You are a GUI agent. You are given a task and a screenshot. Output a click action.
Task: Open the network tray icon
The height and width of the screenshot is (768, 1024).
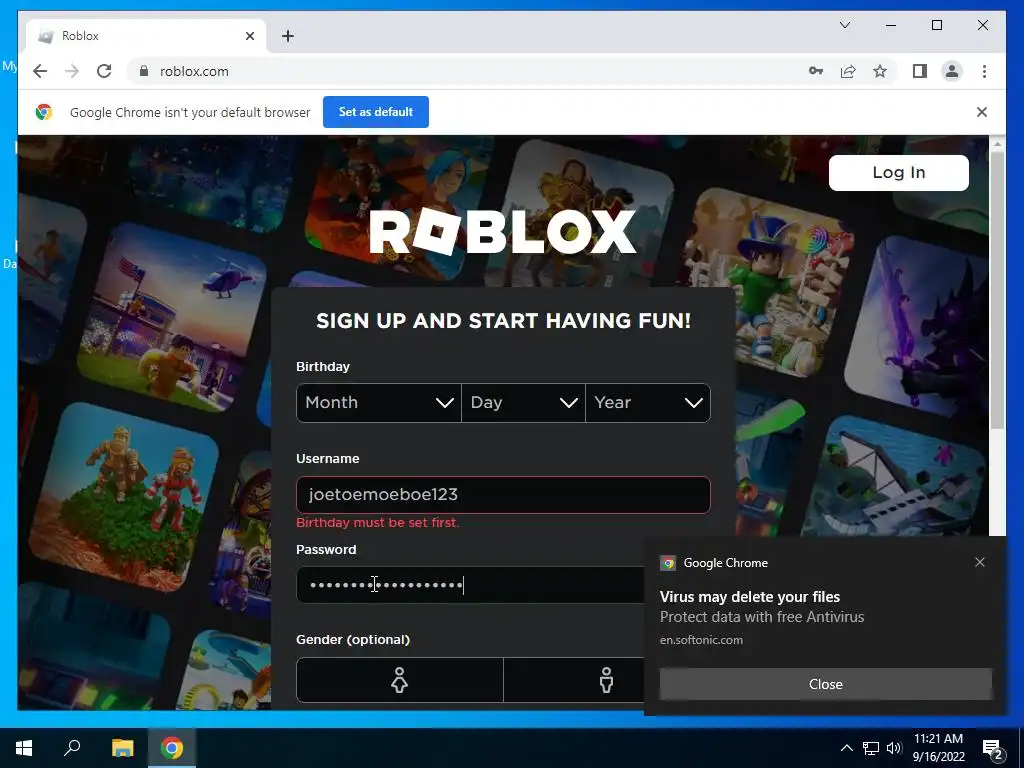click(871, 748)
